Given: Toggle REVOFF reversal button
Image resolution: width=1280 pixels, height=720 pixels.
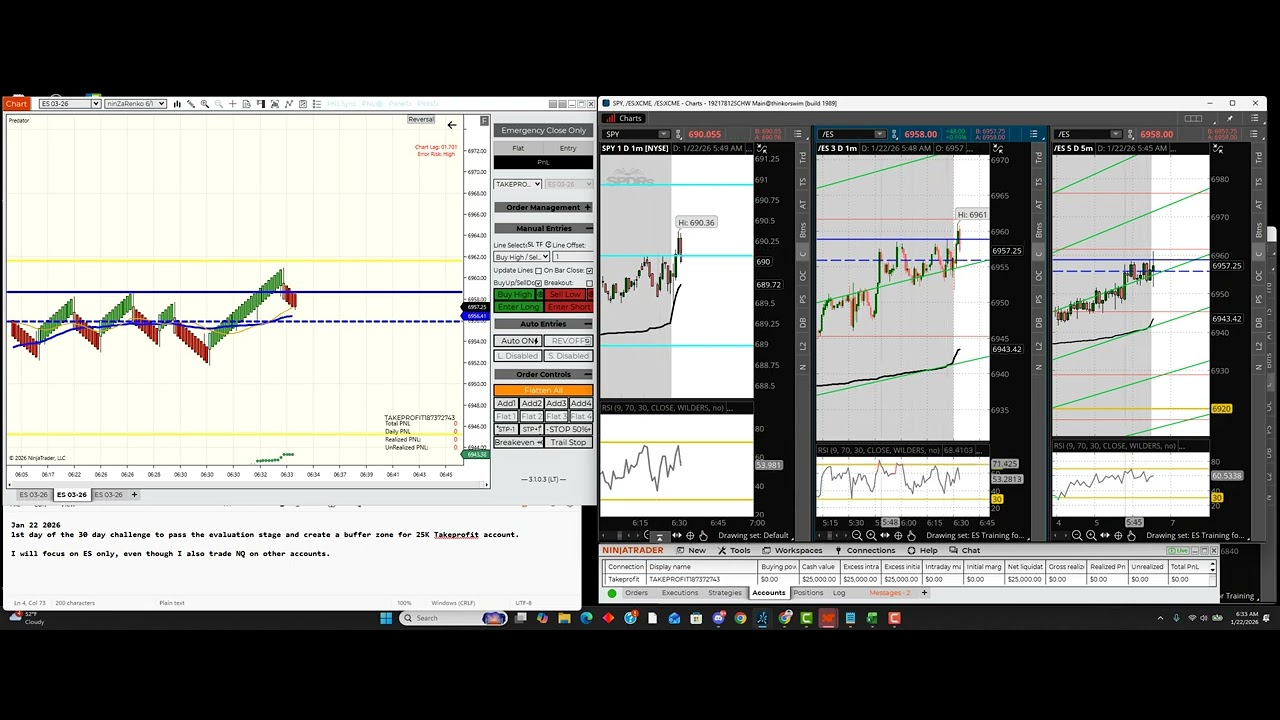Looking at the screenshot, I should (x=569, y=341).
